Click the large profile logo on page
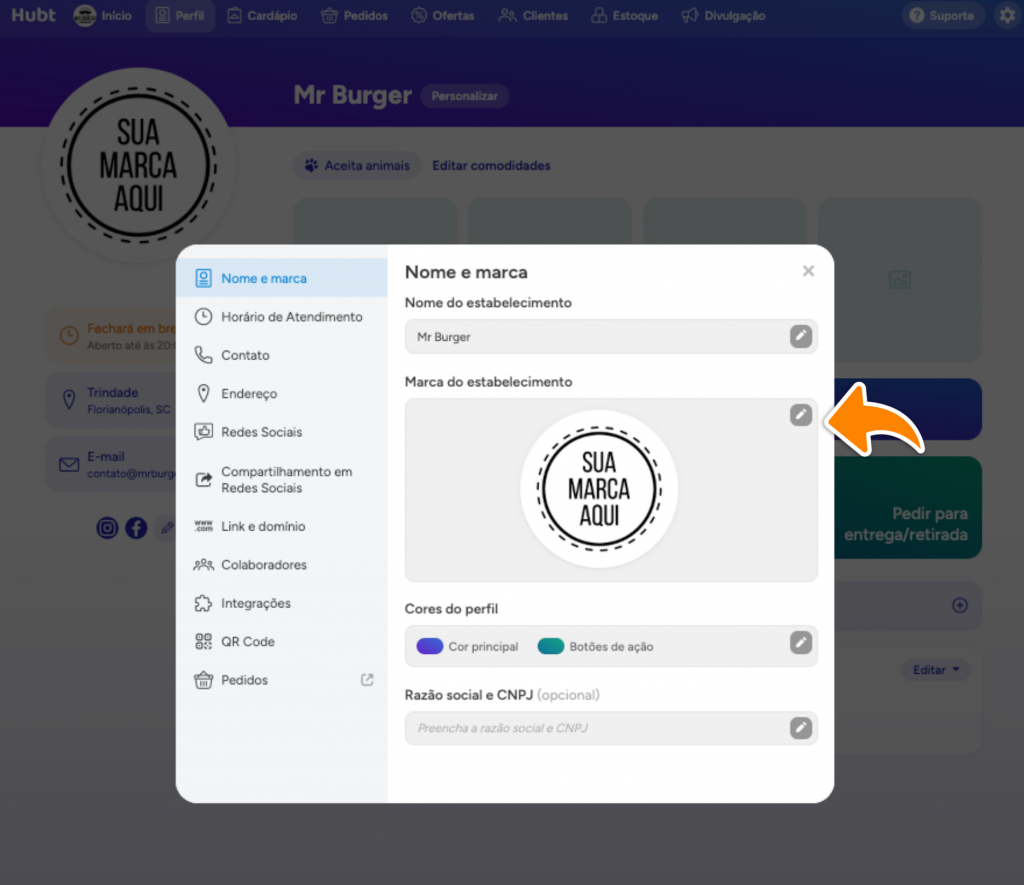 pyautogui.click(x=138, y=165)
